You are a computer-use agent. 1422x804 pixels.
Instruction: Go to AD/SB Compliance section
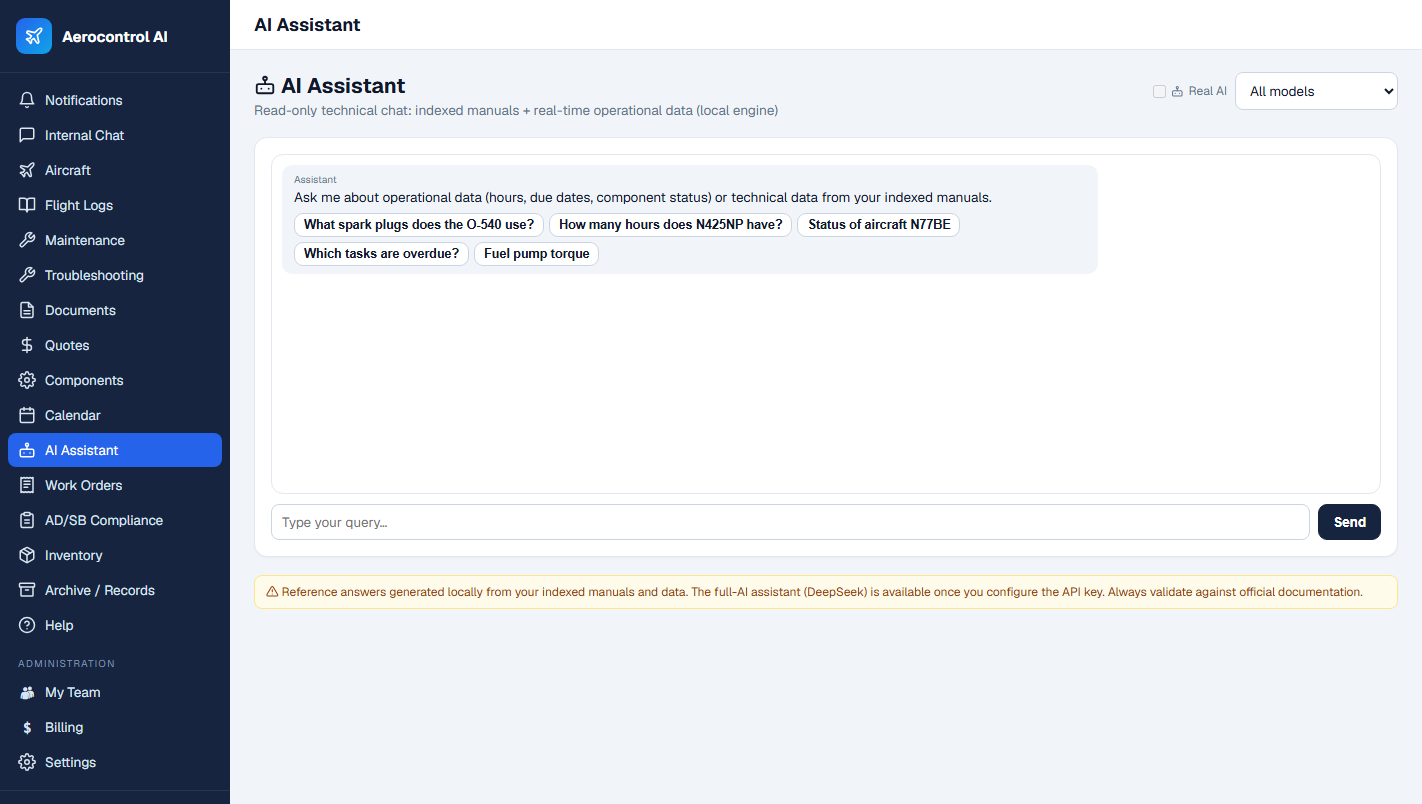pos(115,520)
